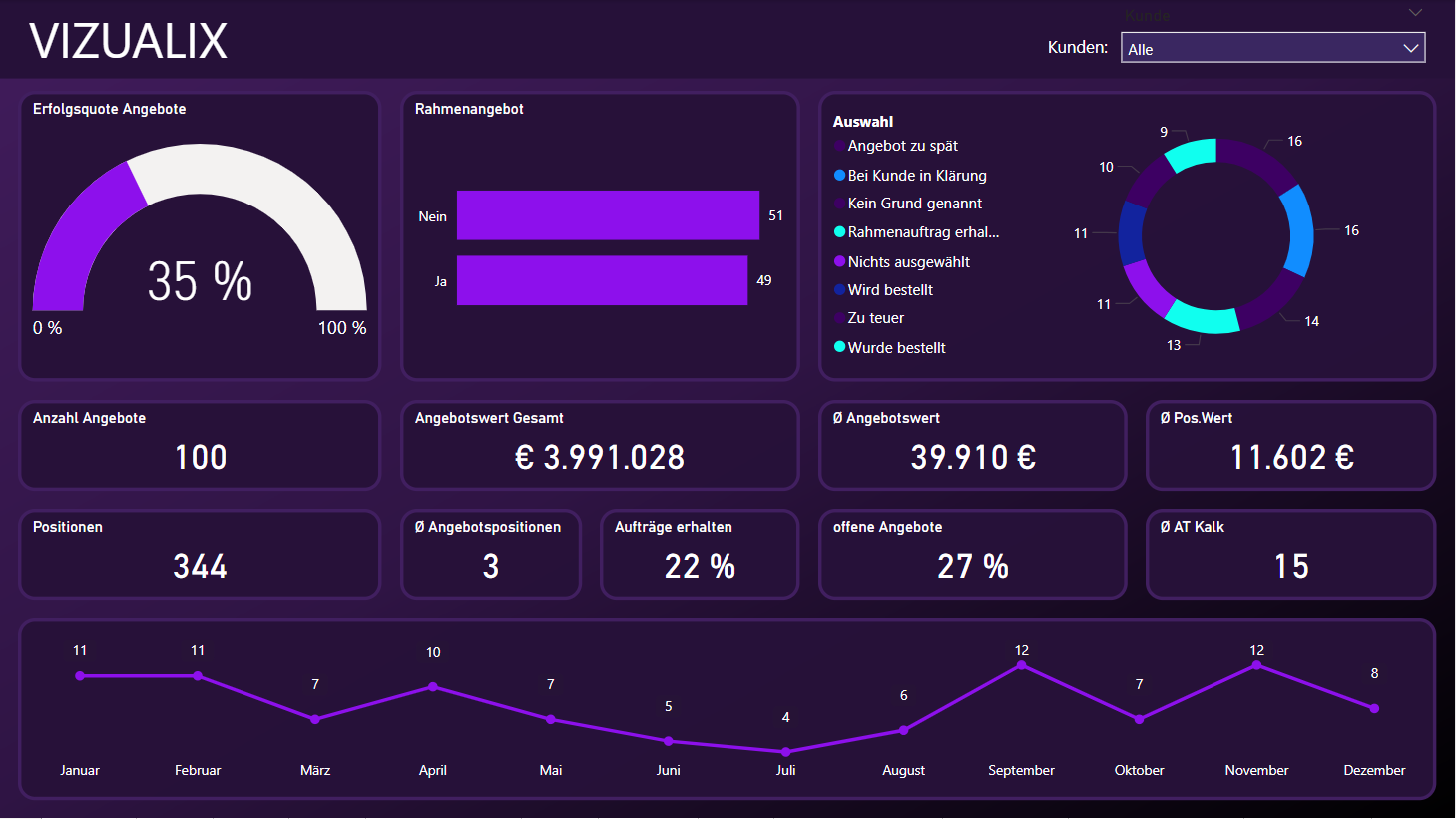Click the dropdown arrow in Kunden slicer
Screen dimensions: 1456x819
point(1410,49)
